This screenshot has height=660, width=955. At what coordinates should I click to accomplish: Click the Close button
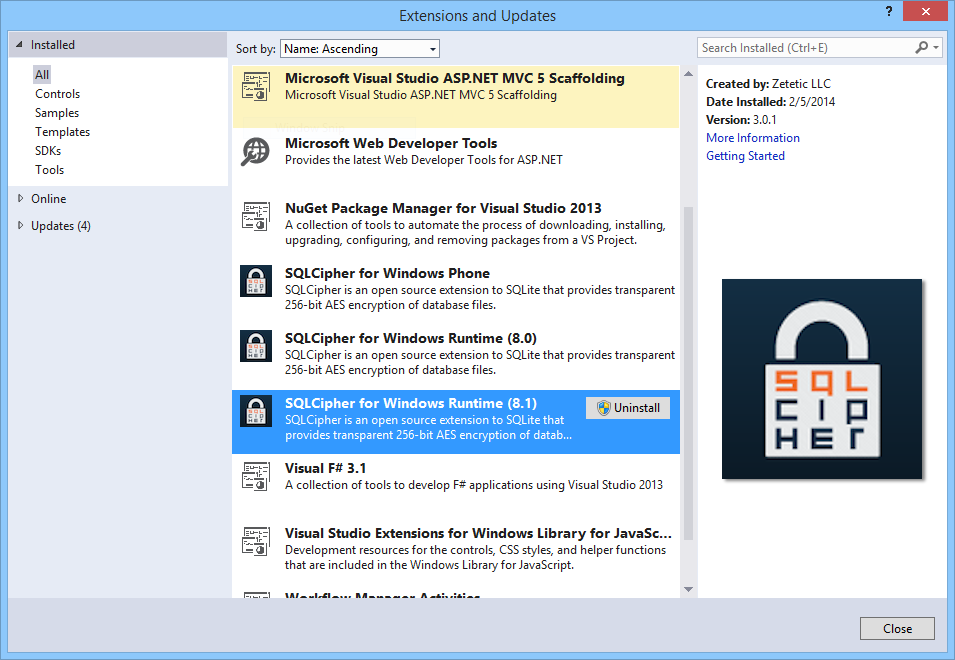[897, 628]
